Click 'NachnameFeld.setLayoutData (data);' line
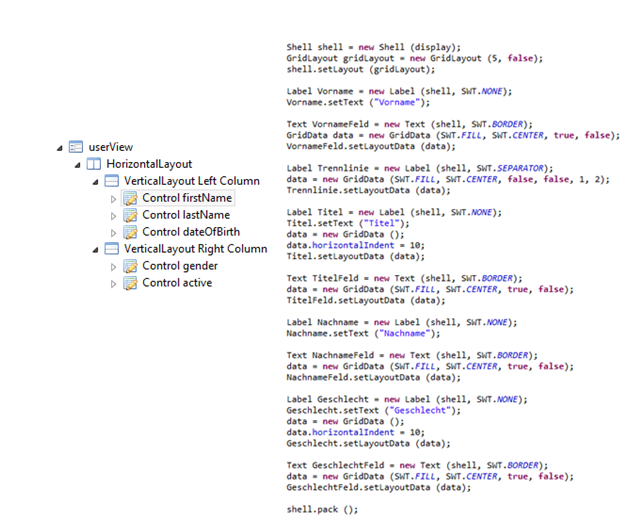This screenshot has height=523, width=628. pyautogui.click(x=374, y=377)
